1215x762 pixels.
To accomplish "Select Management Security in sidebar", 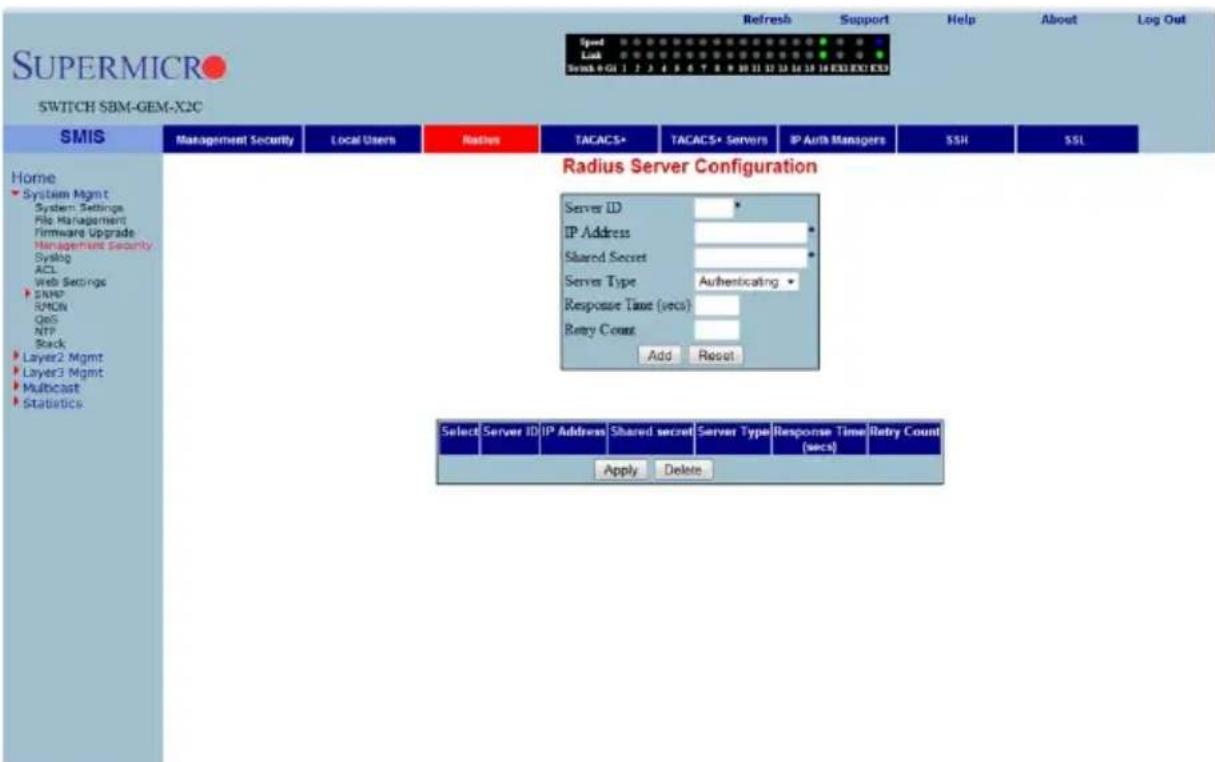I will tap(92, 245).
